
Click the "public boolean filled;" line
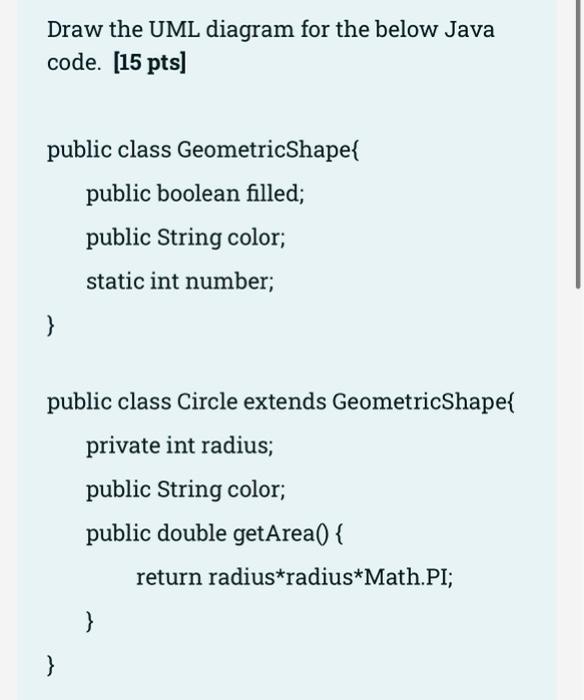(x=195, y=194)
